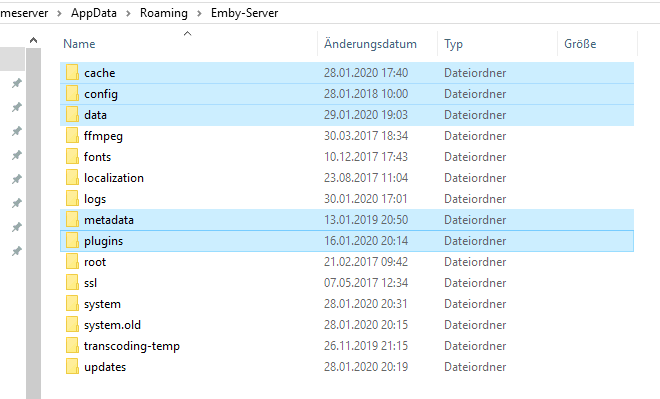Sort files by the Name column

coord(79,44)
